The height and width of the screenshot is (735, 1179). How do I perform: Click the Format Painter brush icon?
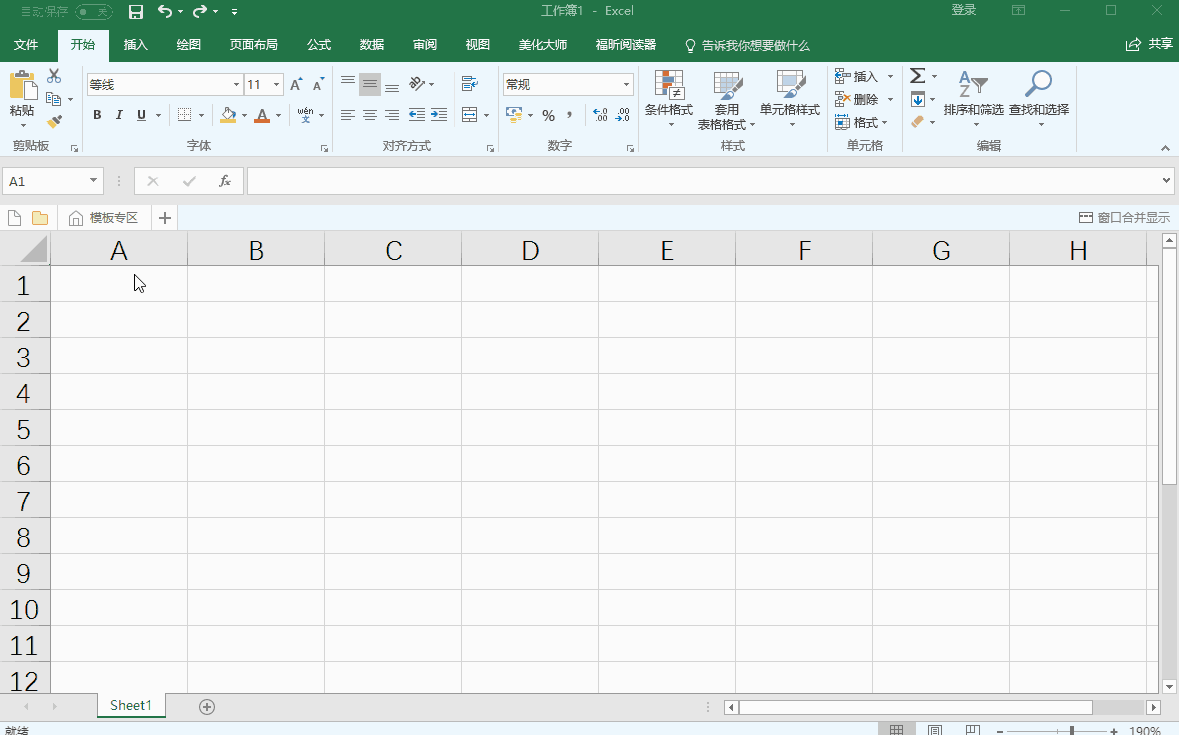(x=54, y=122)
